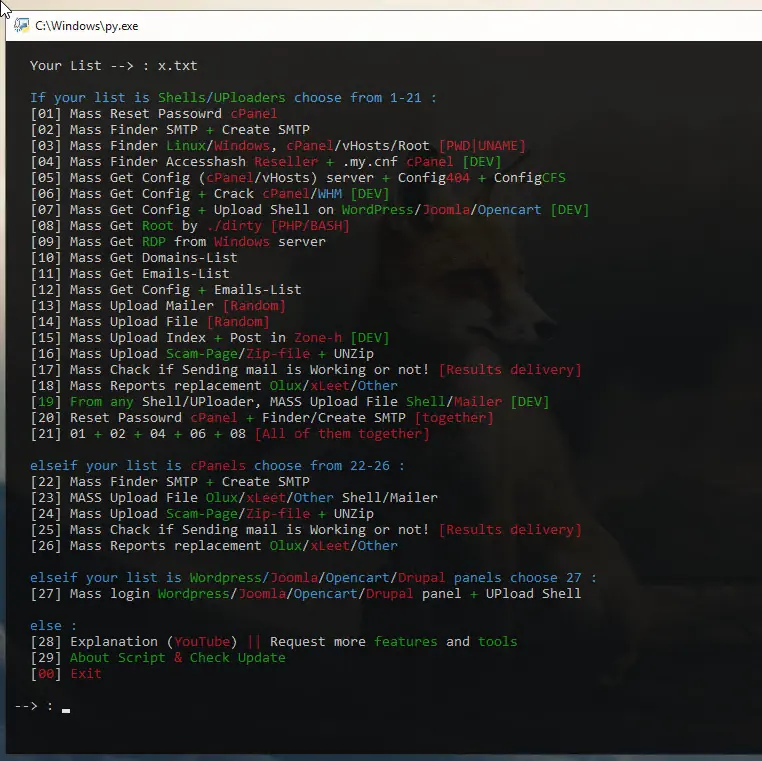Click 'ConfigCFS' text on line 05
762x761 pixels.
pyautogui.click(x=530, y=178)
